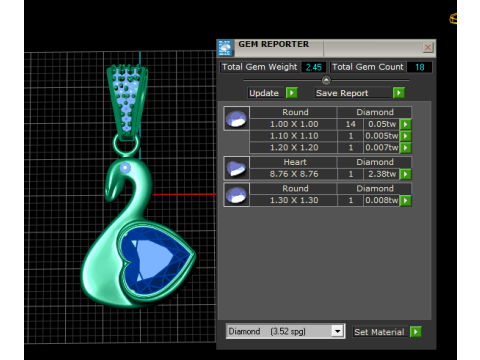Collapse the header using the round arrow handle

click(x=326, y=80)
